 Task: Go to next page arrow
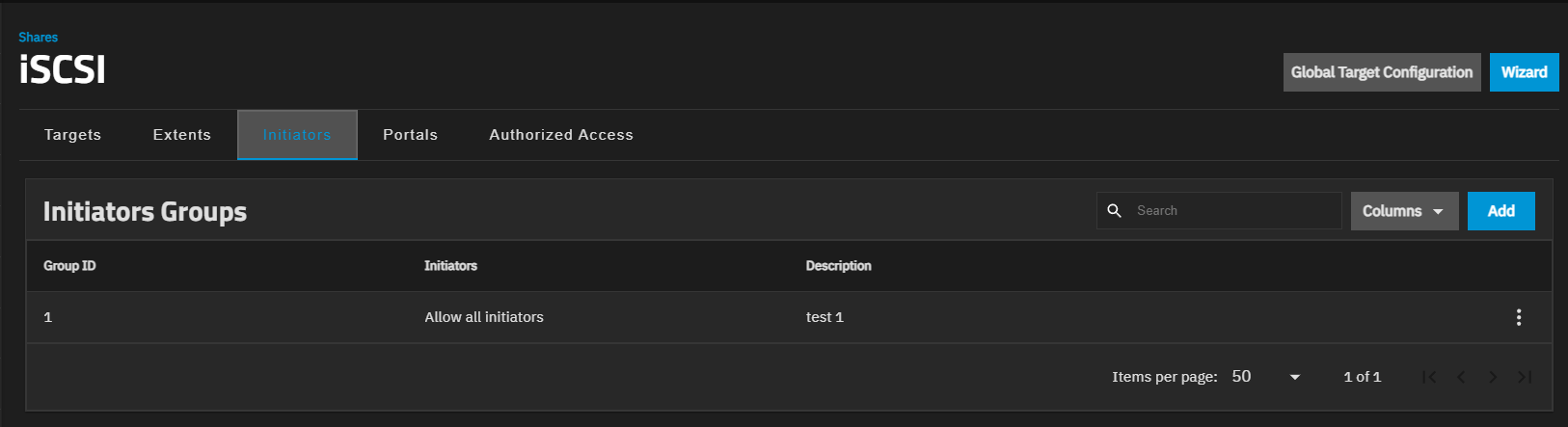[1493, 377]
